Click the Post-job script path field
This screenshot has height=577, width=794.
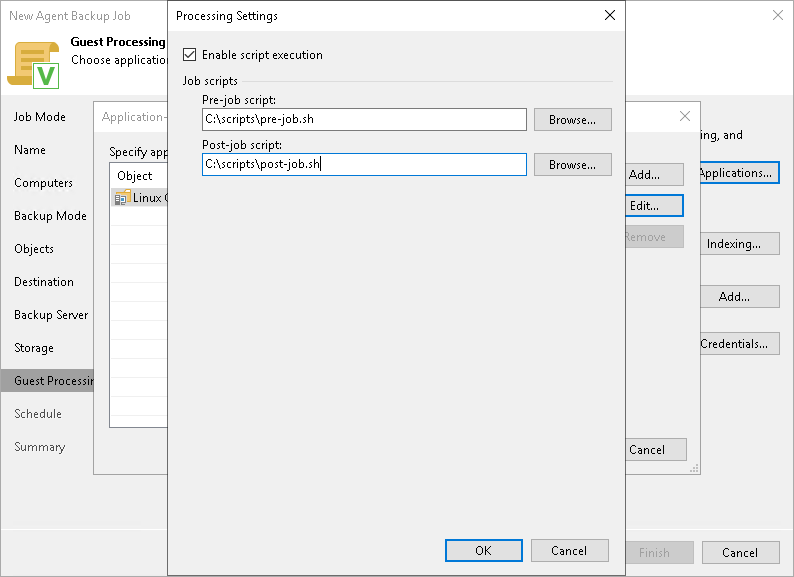coord(364,165)
